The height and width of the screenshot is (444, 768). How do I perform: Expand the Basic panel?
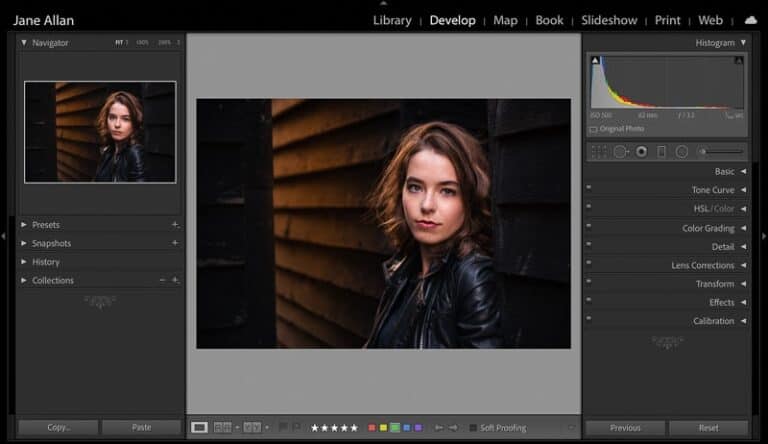[743, 171]
